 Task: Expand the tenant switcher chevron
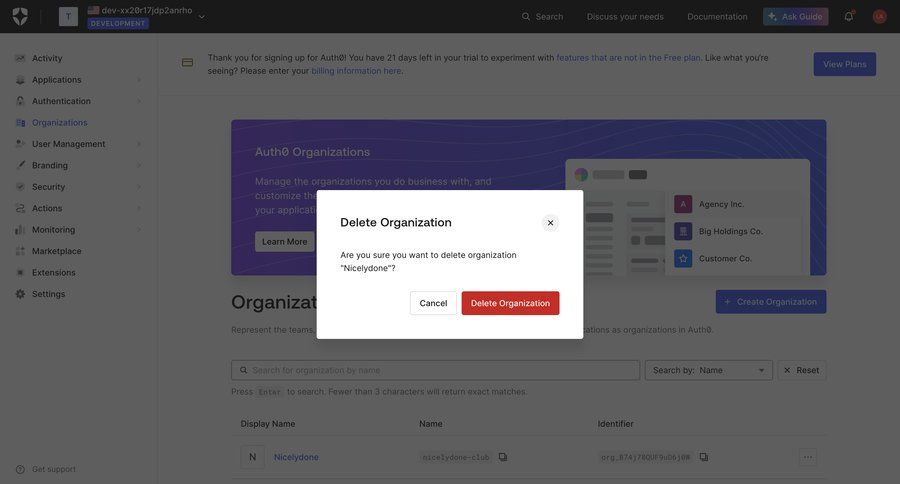201,17
